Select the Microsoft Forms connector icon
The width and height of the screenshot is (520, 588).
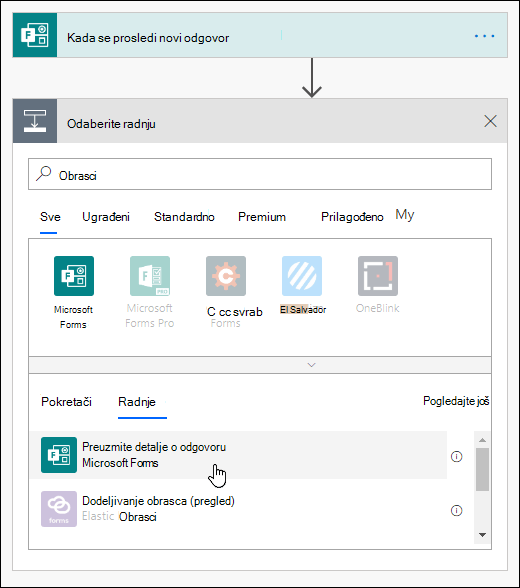point(74,276)
